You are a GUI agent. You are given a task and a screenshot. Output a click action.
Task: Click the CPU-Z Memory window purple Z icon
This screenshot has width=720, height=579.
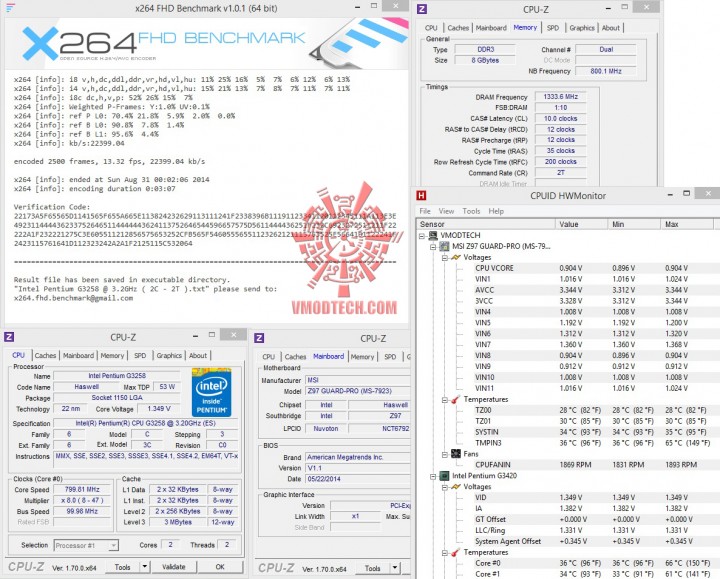click(422, 9)
